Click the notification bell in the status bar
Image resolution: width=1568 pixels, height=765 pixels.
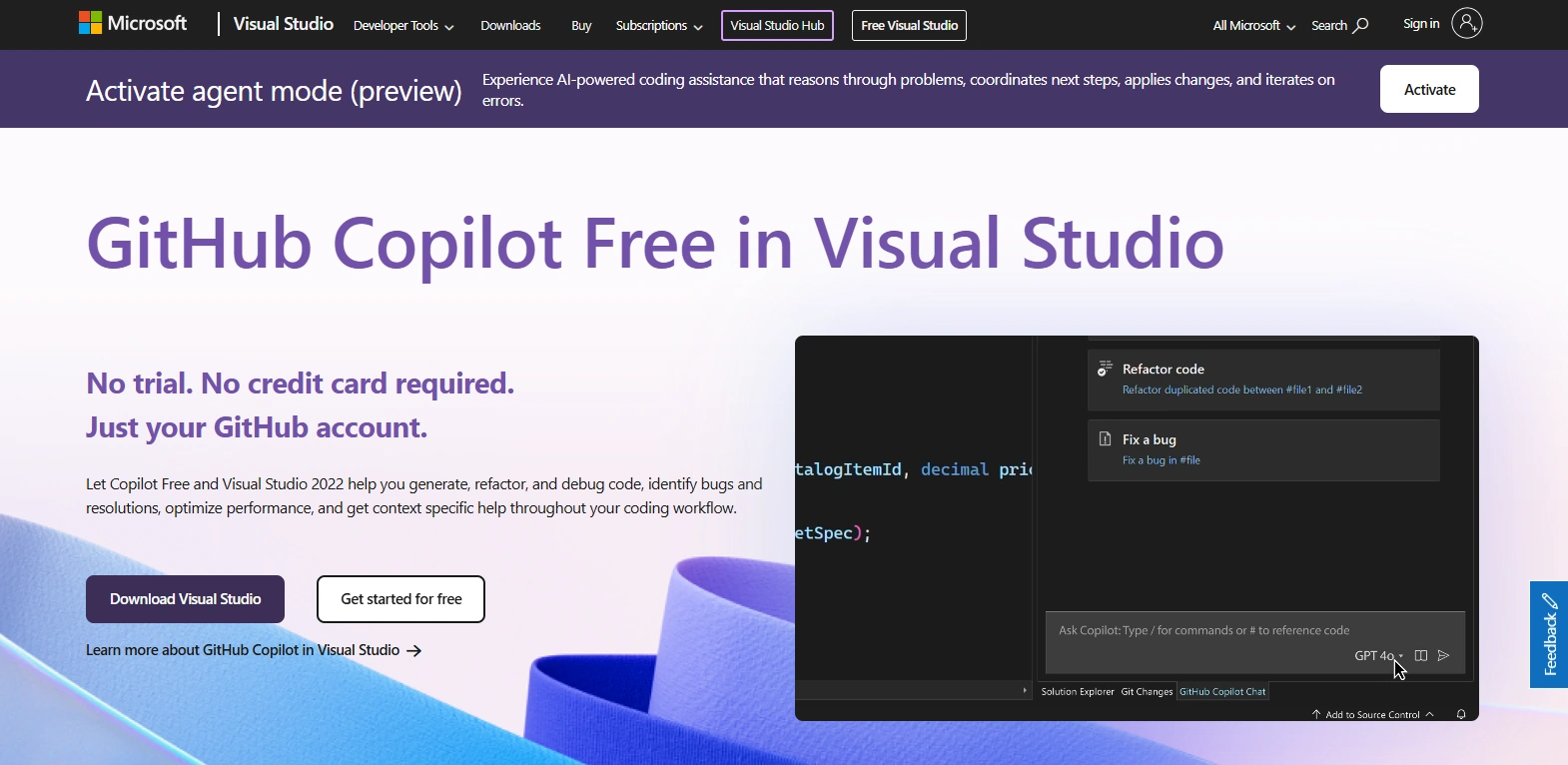[x=1461, y=714]
